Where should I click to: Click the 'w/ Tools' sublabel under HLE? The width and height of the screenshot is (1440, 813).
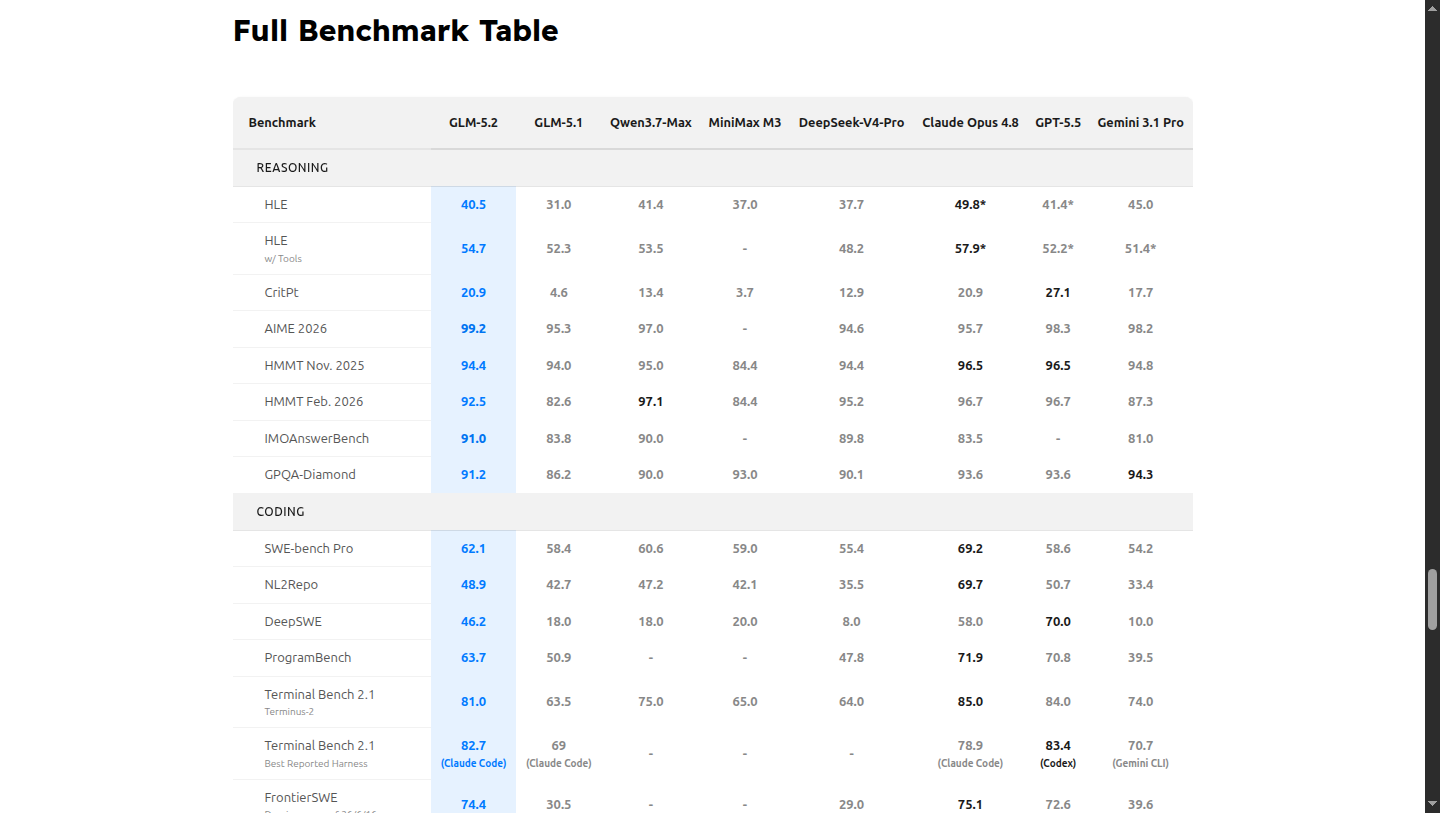(283, 259)
